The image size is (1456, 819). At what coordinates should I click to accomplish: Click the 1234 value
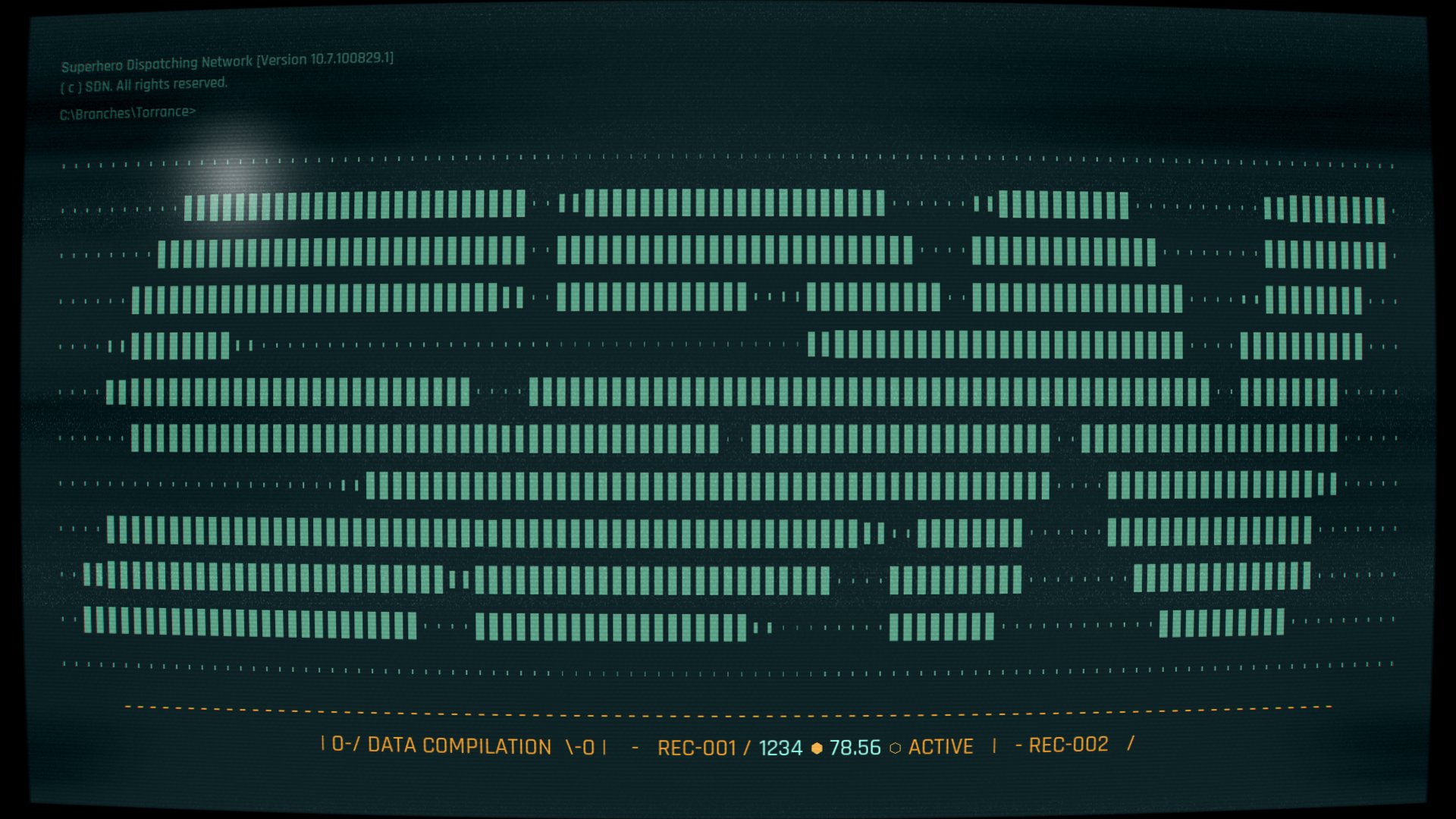pyautogui.click(x=780, y=748)
